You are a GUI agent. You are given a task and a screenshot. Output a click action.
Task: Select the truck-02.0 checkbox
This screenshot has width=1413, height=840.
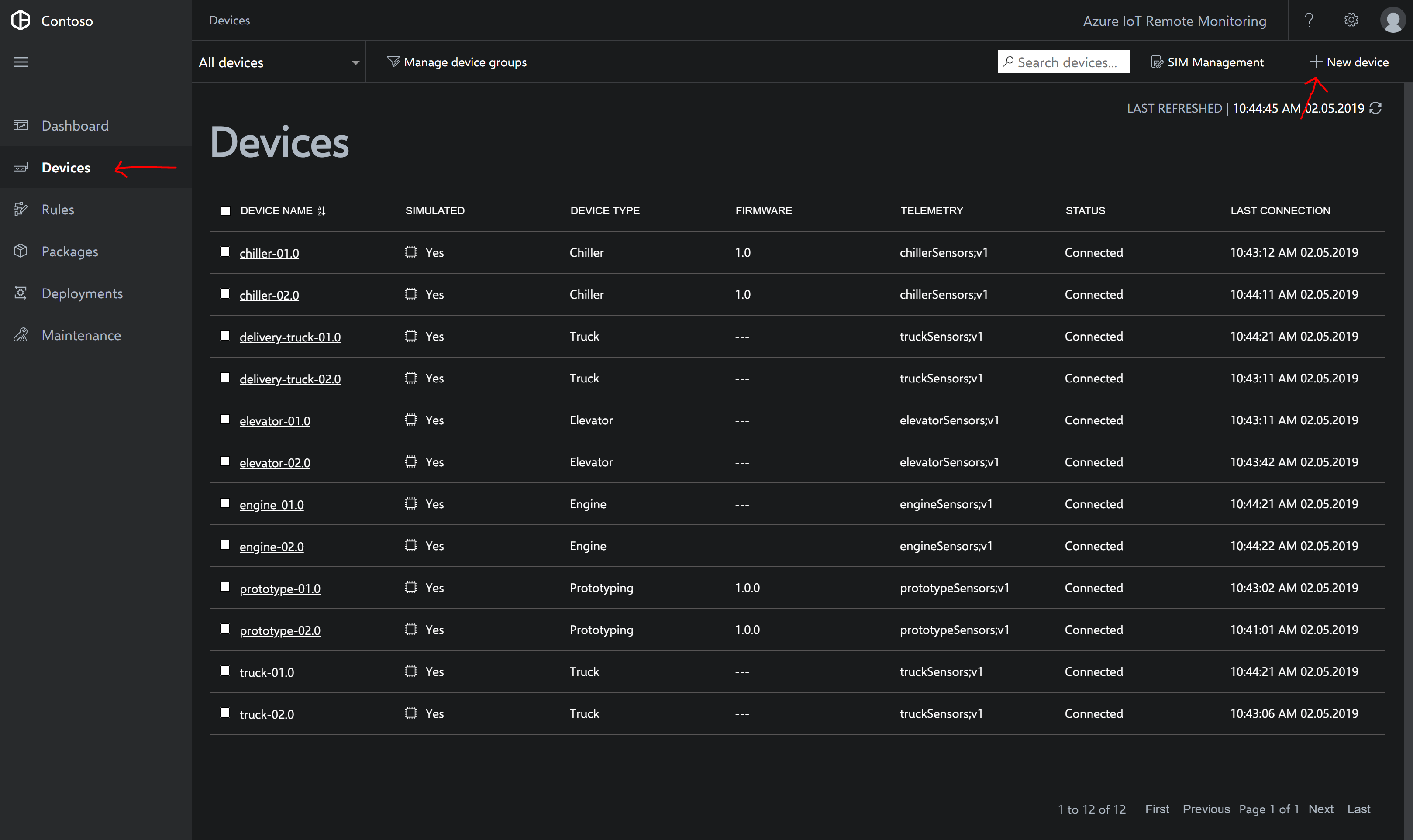tap(225, 712)
